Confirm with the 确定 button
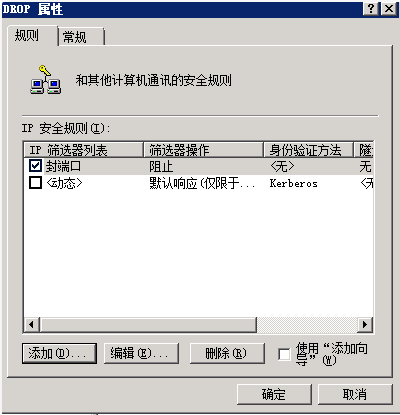The width and height of the screenshot is (400, 415). coord(274,394)
